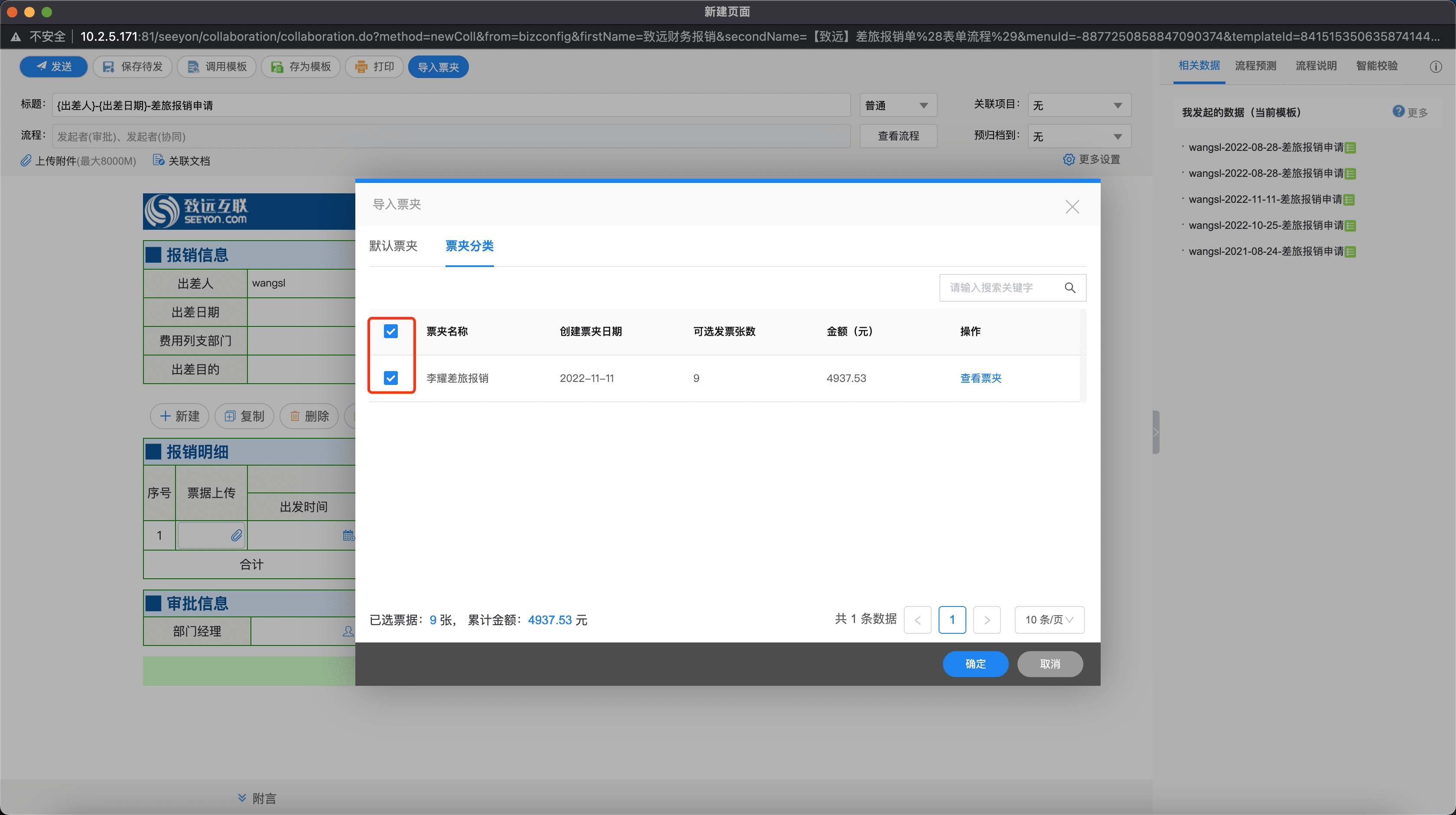Viewport: 1456px width, 815px height.
Task: Open wangsl-2022-08-28 first reimbursement entry
Action: tap(1266, 148)
